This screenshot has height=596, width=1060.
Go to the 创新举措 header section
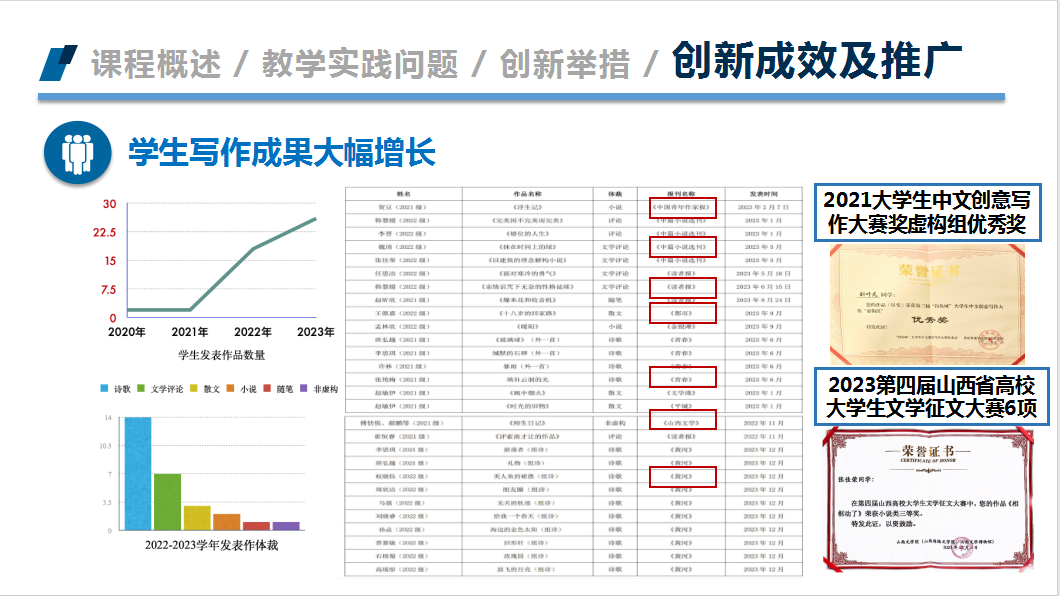(565, 63)
